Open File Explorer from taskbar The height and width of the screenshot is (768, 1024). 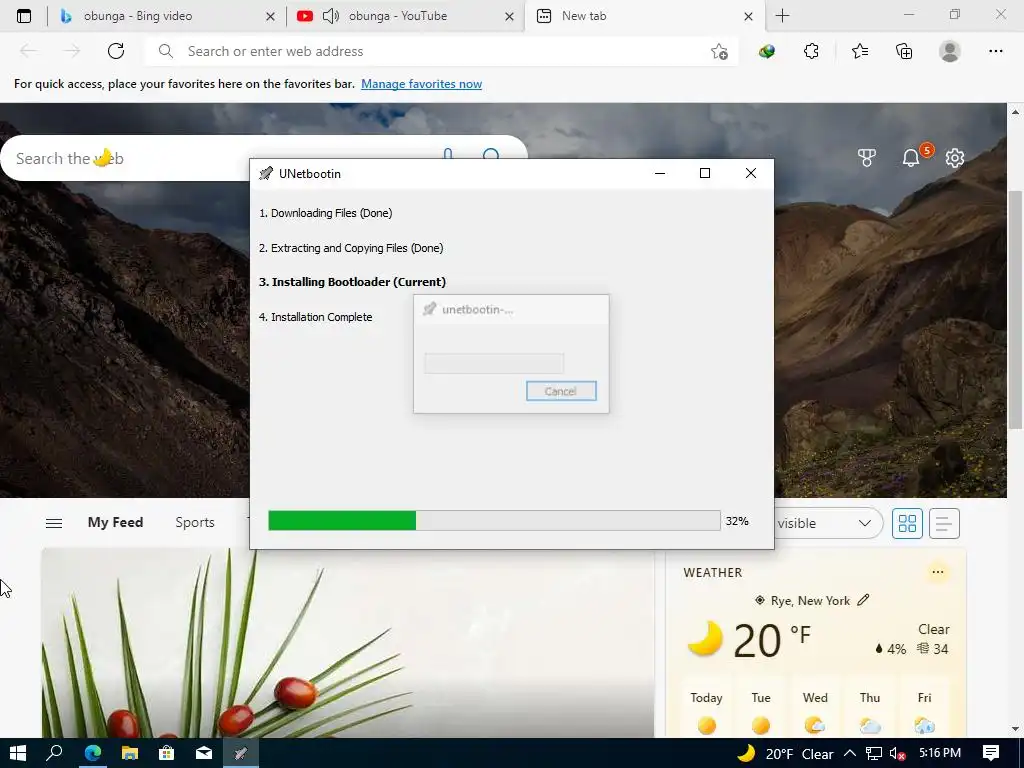tap(130, 753)
